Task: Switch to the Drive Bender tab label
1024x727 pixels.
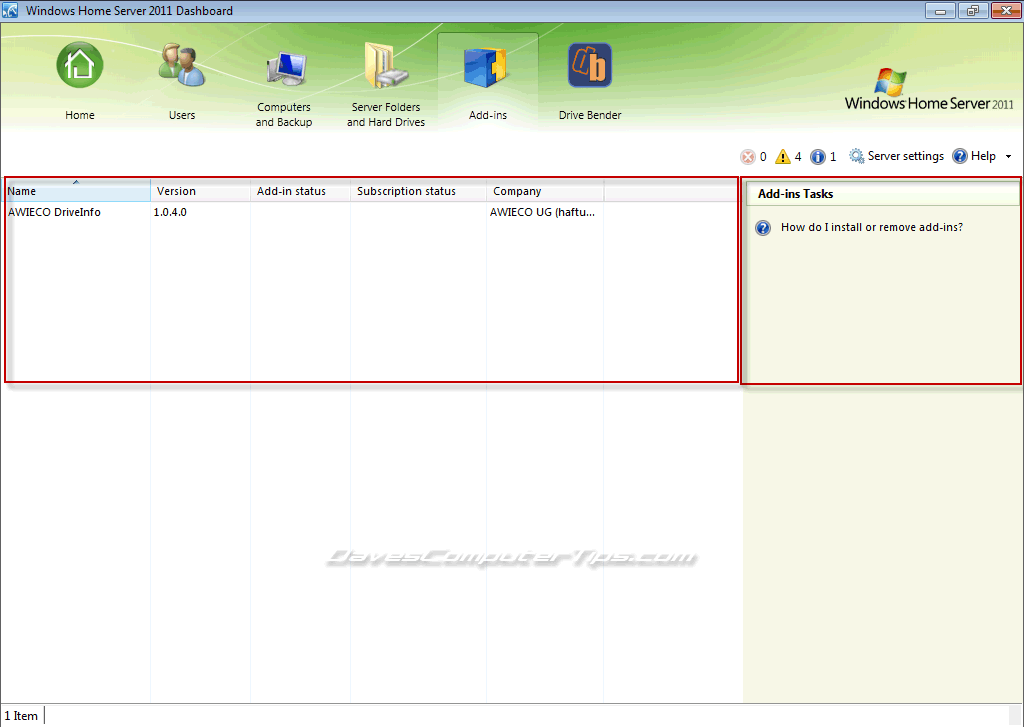Action: [590, 115]
